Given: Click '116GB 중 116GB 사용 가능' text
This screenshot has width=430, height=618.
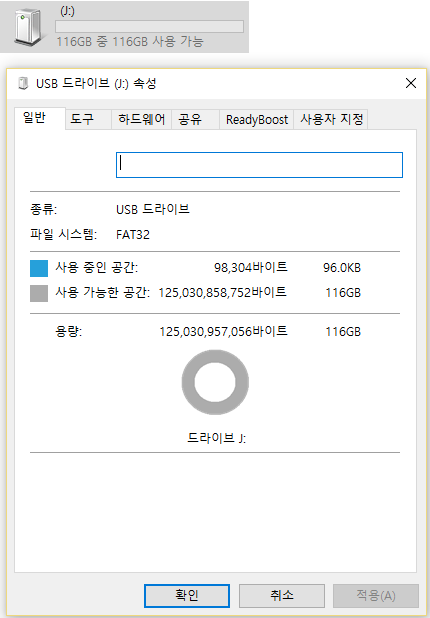Looking at the screenshot, I should (130, 41).
